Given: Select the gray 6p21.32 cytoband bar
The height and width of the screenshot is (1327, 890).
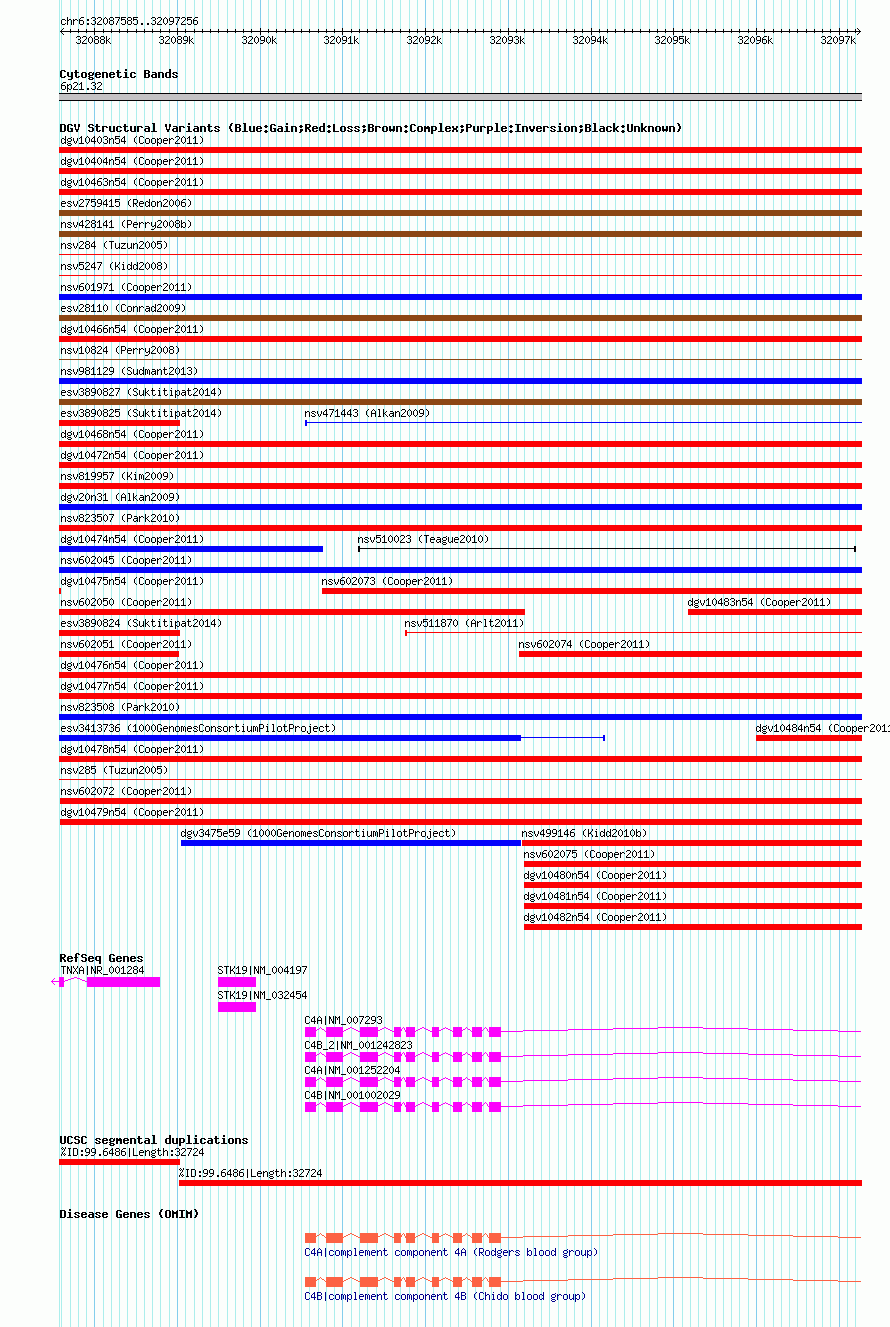Looking at the screenshot, I should (460, 97).
